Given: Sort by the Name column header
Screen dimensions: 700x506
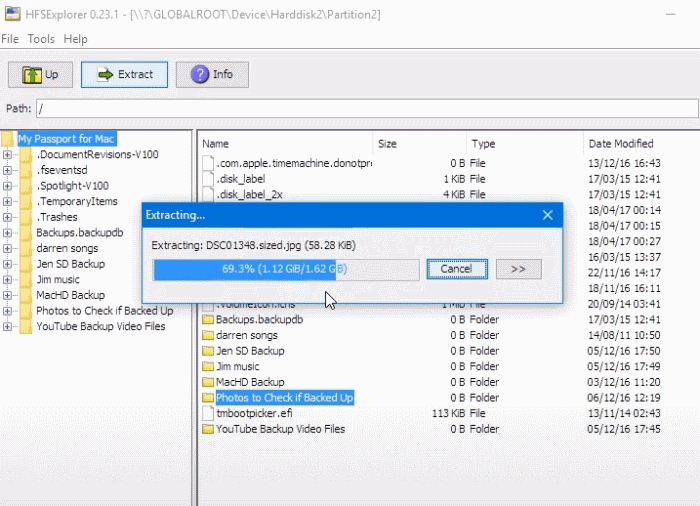Looking at the screenshot, I should (286, 144).
